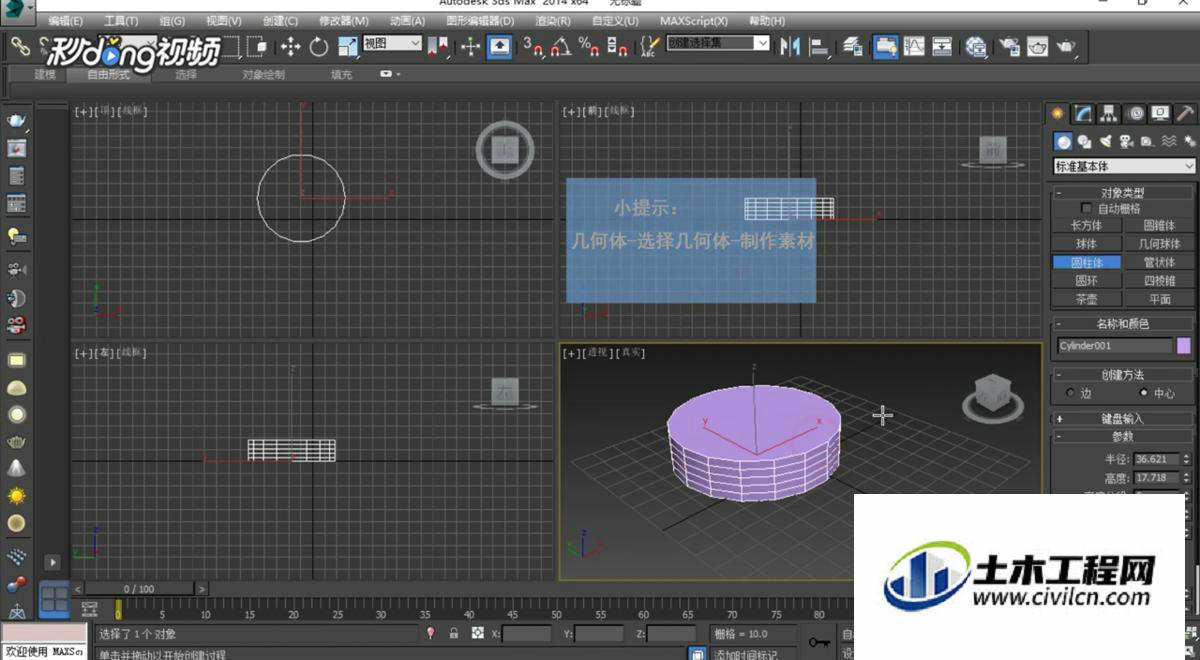Open the Layer Manager
This screenshot has height=660, width=1200.
click(853, 46)
